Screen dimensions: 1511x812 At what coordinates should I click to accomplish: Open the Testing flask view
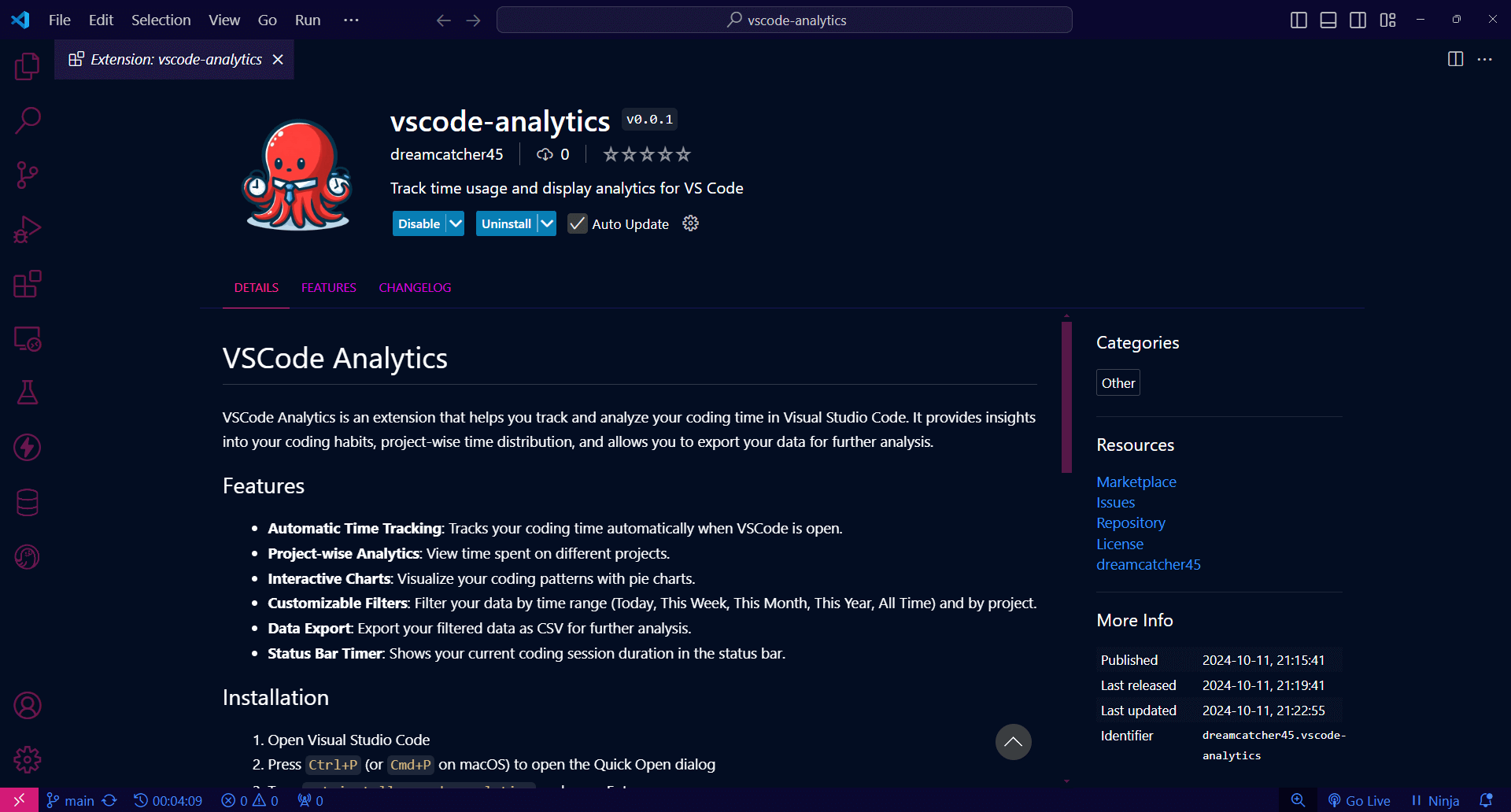coord(28,393)
